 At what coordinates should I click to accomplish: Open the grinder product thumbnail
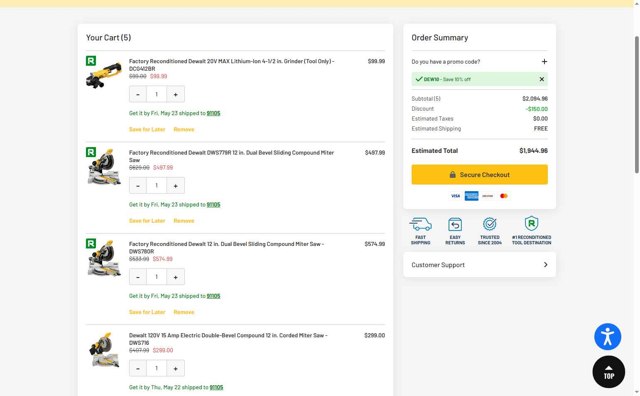pyautogui.click(x=104, y=73)
